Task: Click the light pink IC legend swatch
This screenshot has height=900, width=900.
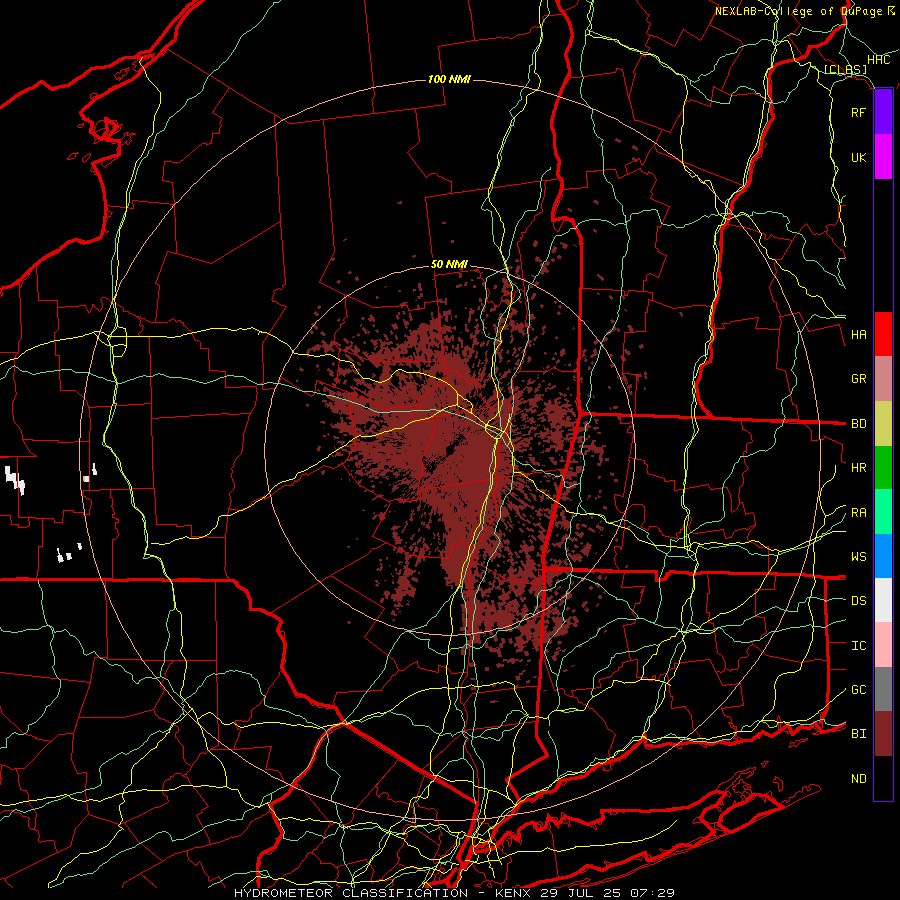Action: (x=883, y=645)
